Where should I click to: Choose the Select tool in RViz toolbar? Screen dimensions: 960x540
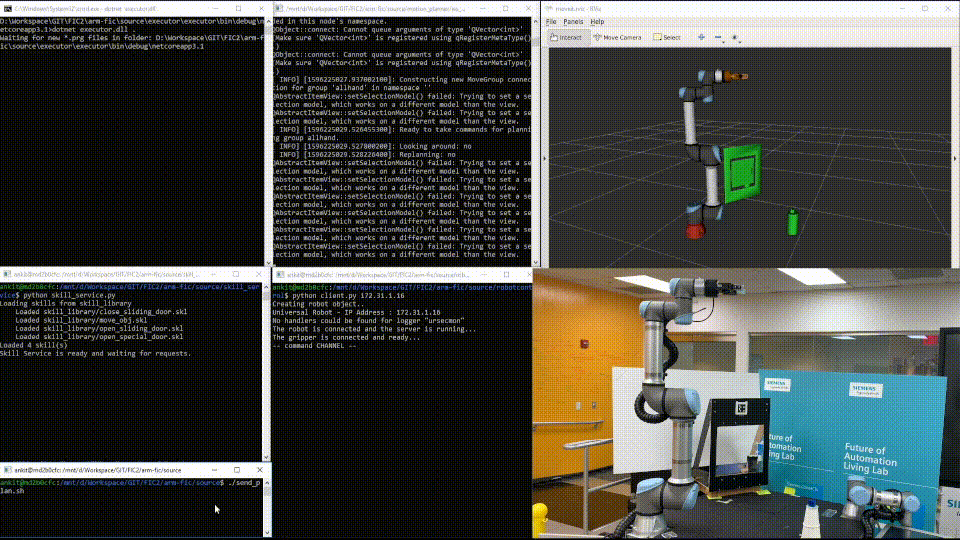(667, 37)
